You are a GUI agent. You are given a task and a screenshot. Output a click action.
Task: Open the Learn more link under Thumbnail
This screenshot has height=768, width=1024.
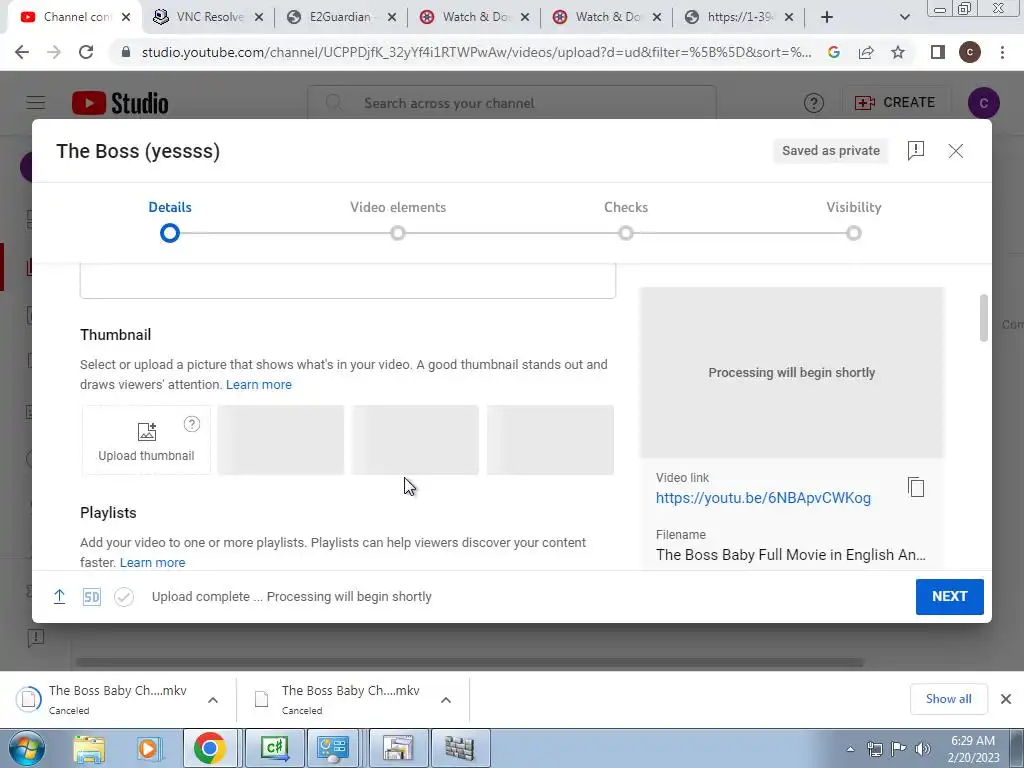pyautogui.click(x=259, y=385)
